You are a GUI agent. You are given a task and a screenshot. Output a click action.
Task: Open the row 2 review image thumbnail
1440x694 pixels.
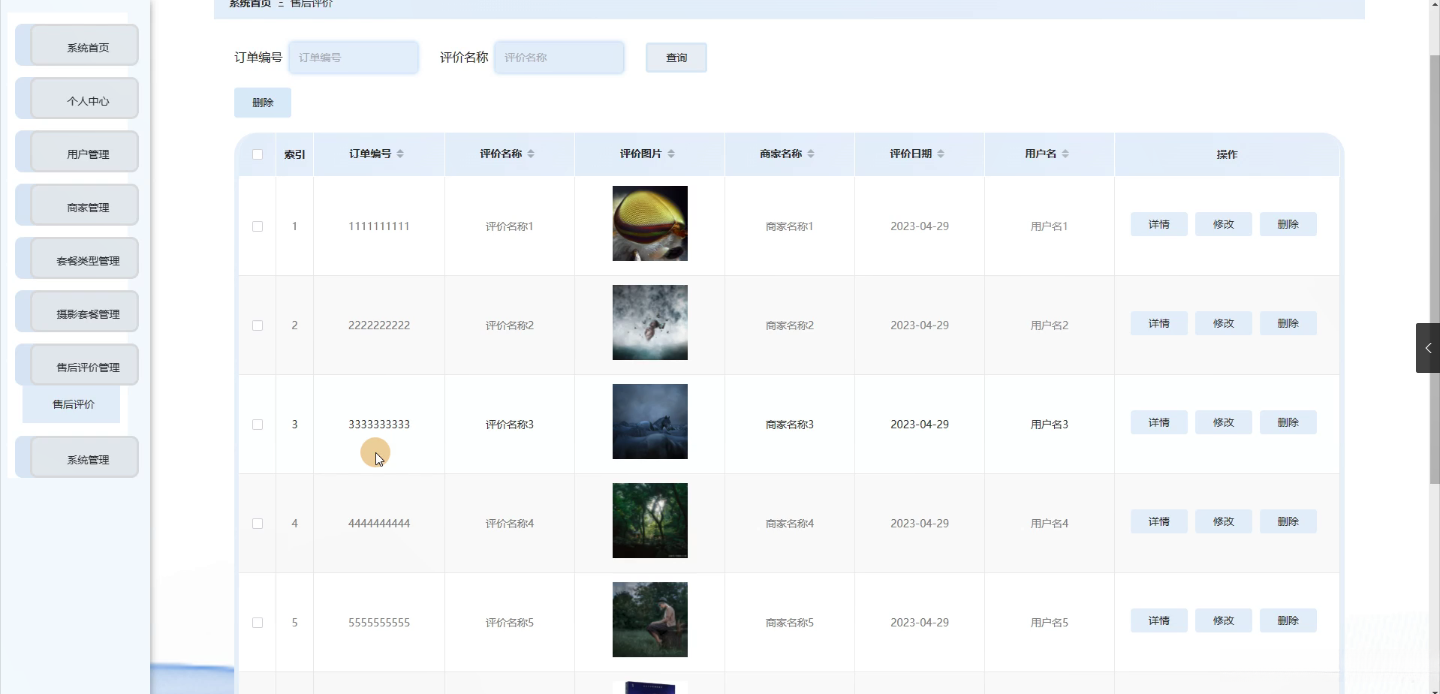click(x=650, y=322)
